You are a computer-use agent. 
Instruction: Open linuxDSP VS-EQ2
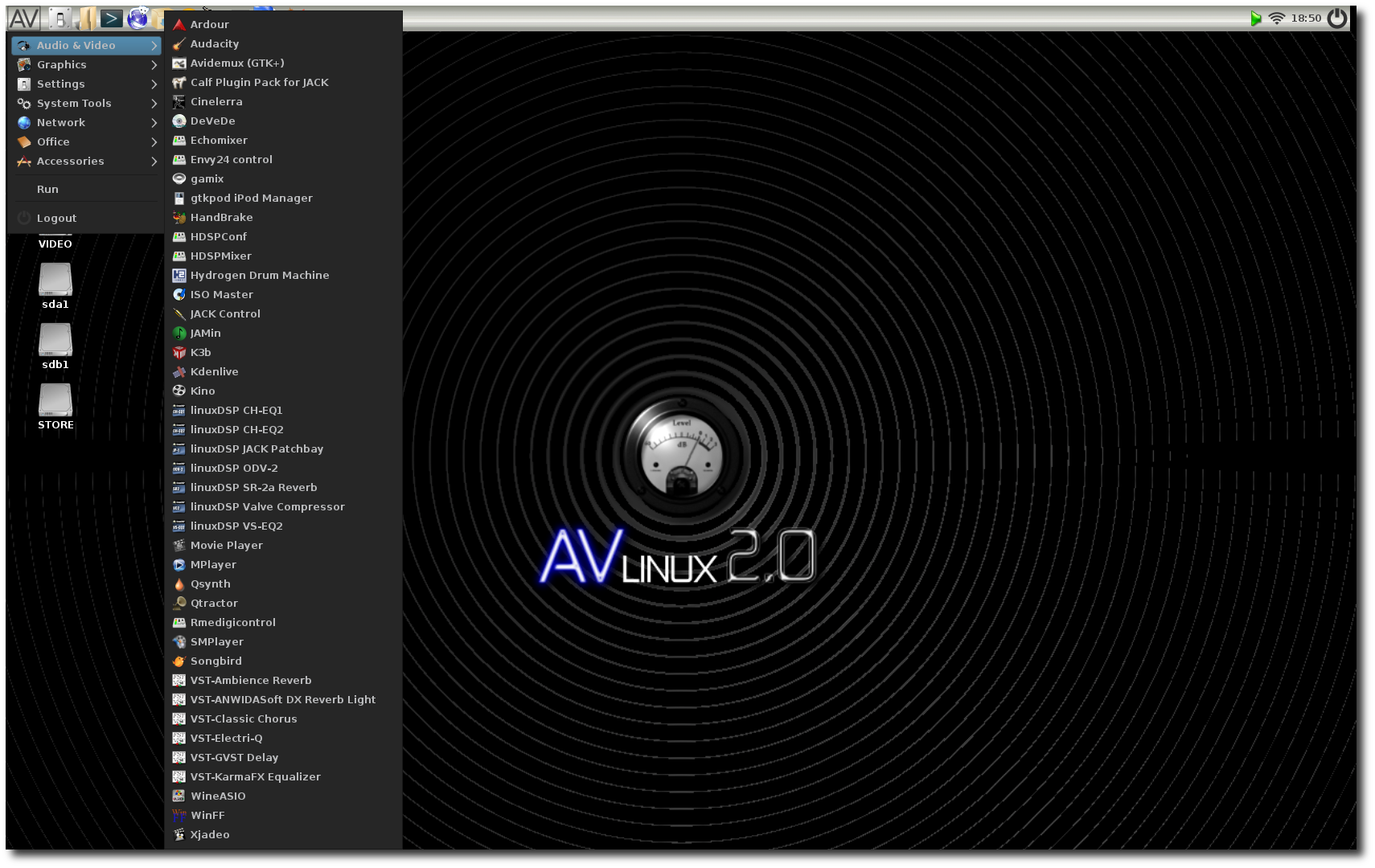point(283,526)
